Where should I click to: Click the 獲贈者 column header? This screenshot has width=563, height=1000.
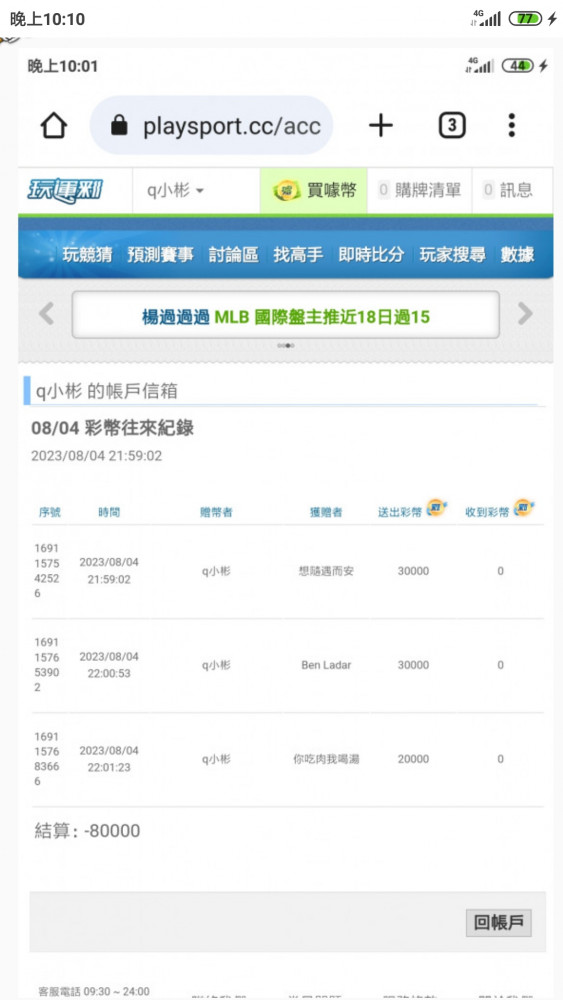(x=326, y=512)
